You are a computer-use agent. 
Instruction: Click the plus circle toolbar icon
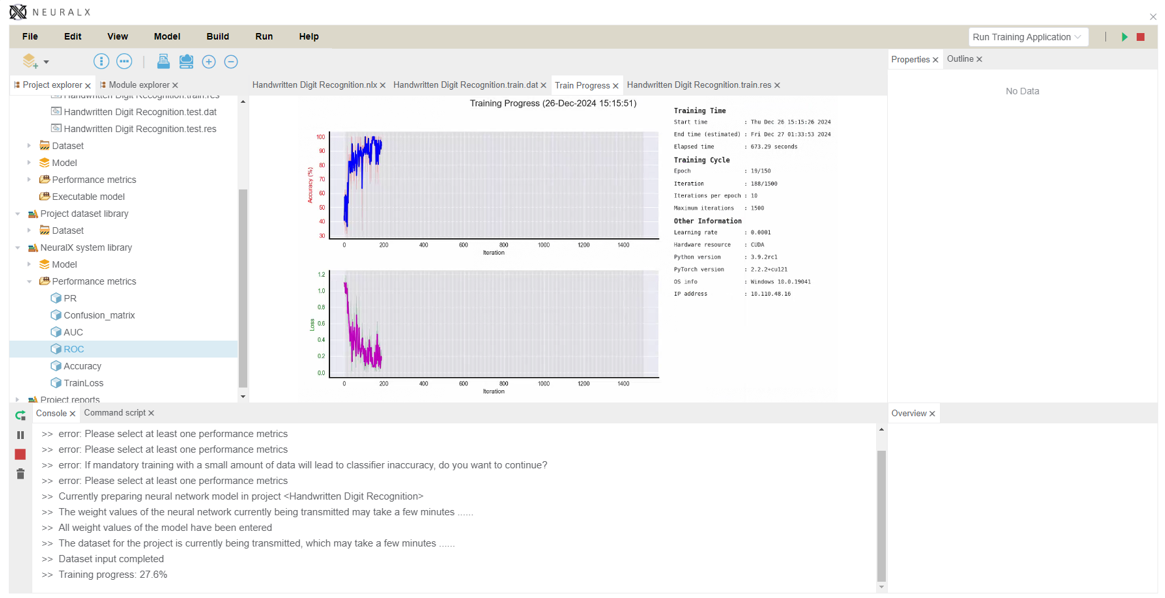(x=209, y=62)
